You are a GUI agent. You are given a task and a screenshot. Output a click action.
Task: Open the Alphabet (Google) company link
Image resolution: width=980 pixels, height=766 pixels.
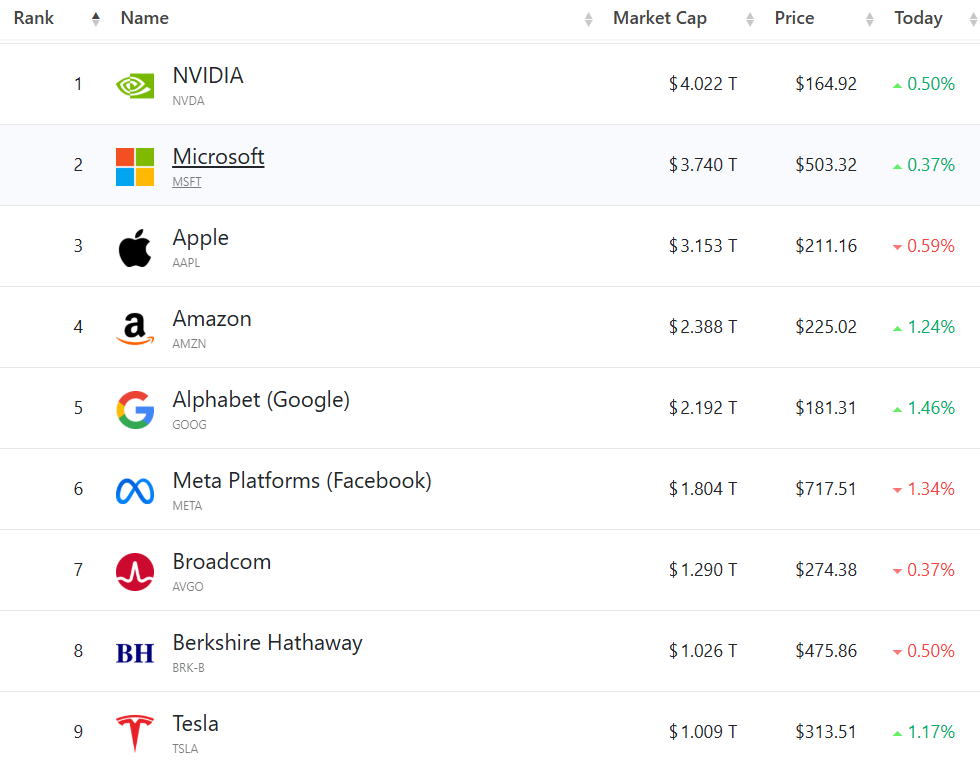261,400
